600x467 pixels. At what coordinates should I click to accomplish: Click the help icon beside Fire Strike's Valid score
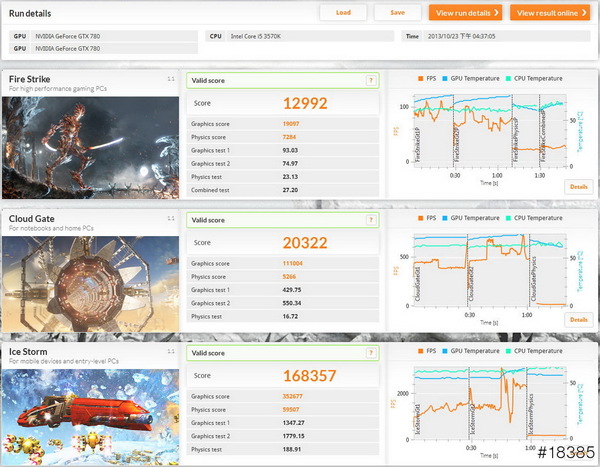point(370,80)
